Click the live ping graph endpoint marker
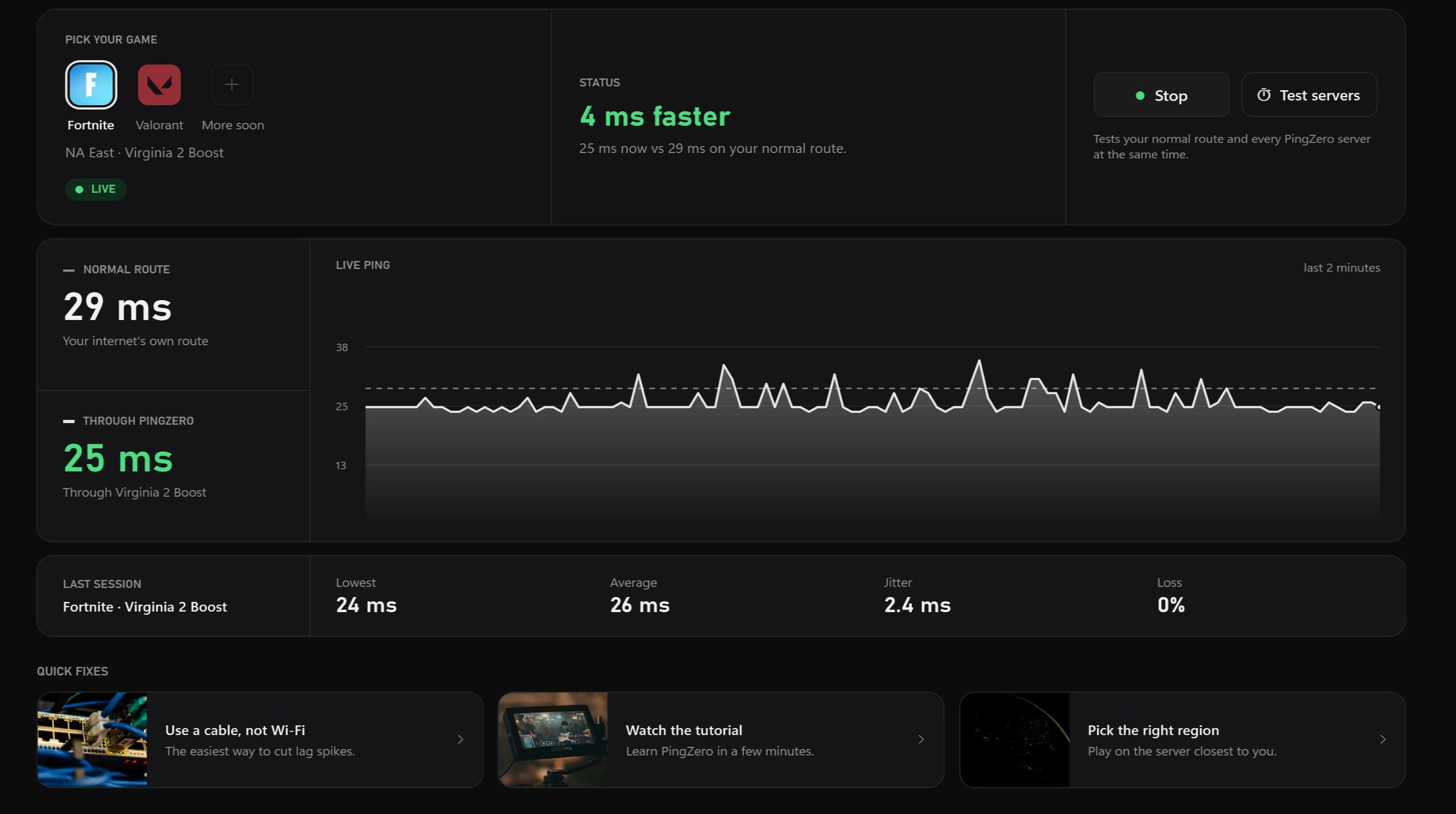The width and height of the screenshot is (1456, 814). (x=1378, y=407)
